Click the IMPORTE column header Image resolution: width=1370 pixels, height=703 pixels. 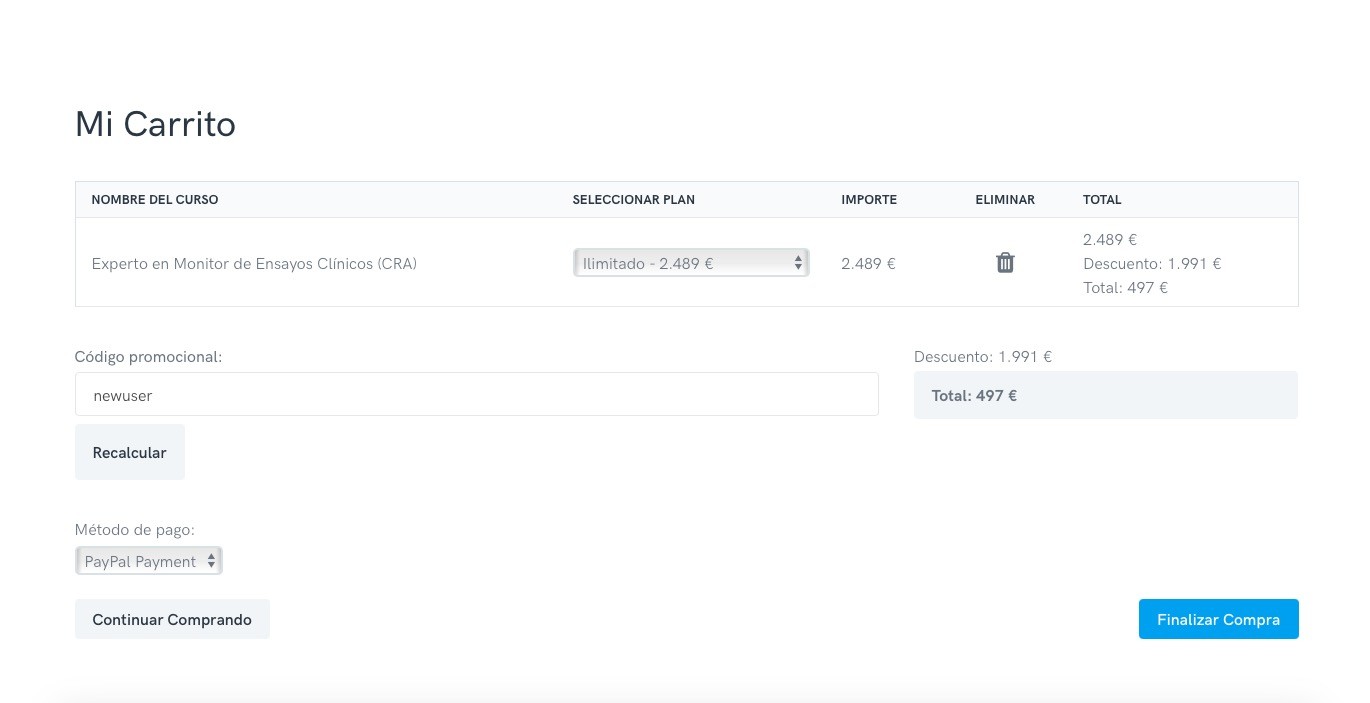click(869, 200)
